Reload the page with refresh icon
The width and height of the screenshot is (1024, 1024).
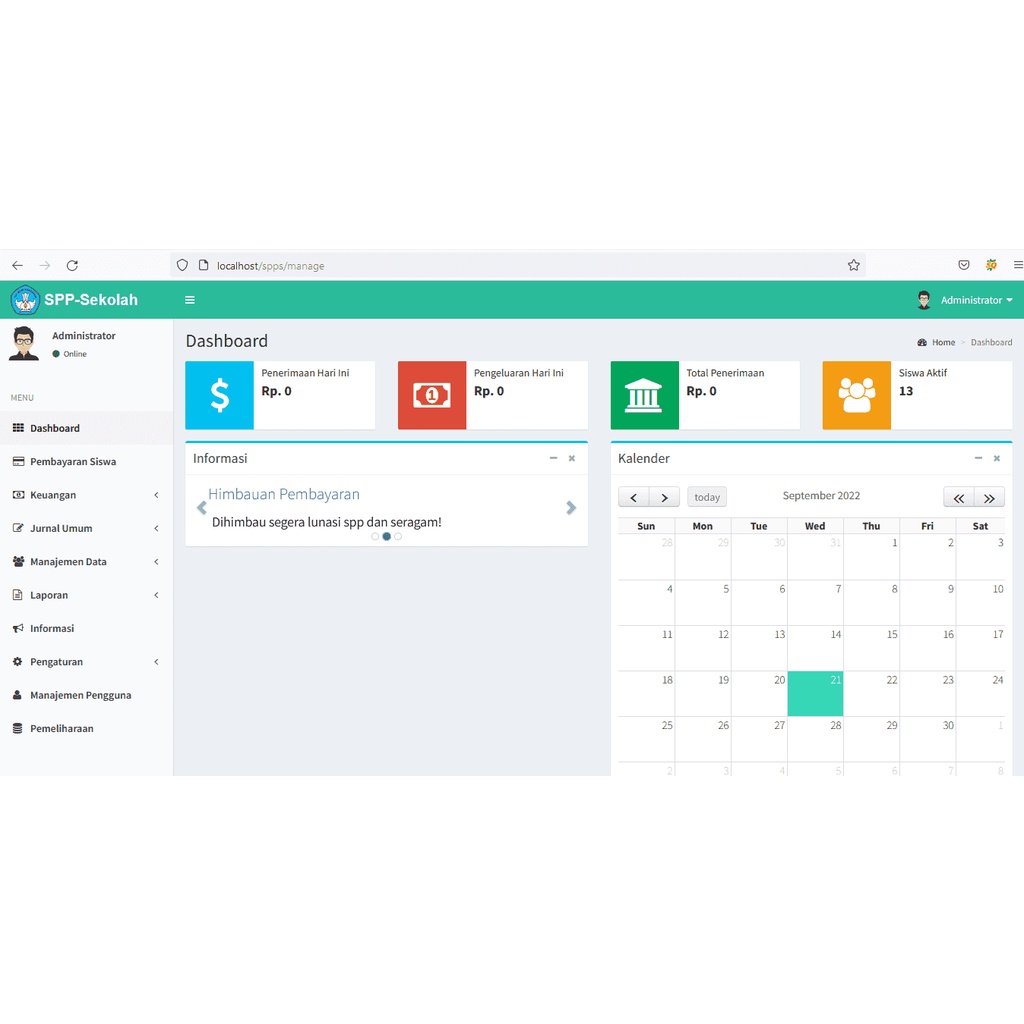72,265
